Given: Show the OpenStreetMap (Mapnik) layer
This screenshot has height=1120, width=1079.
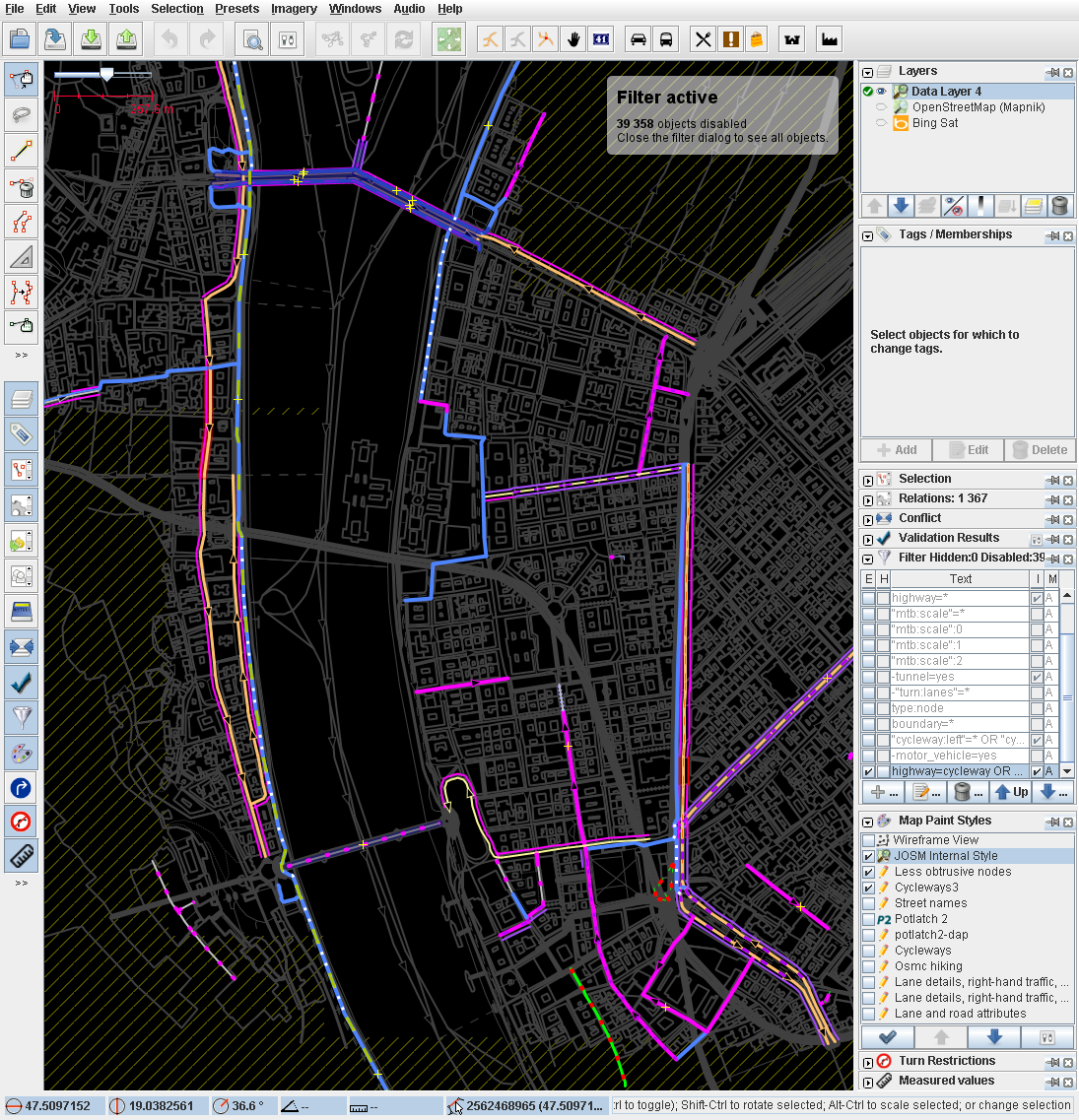Looking at the screenshot, I should coord(882,107).
